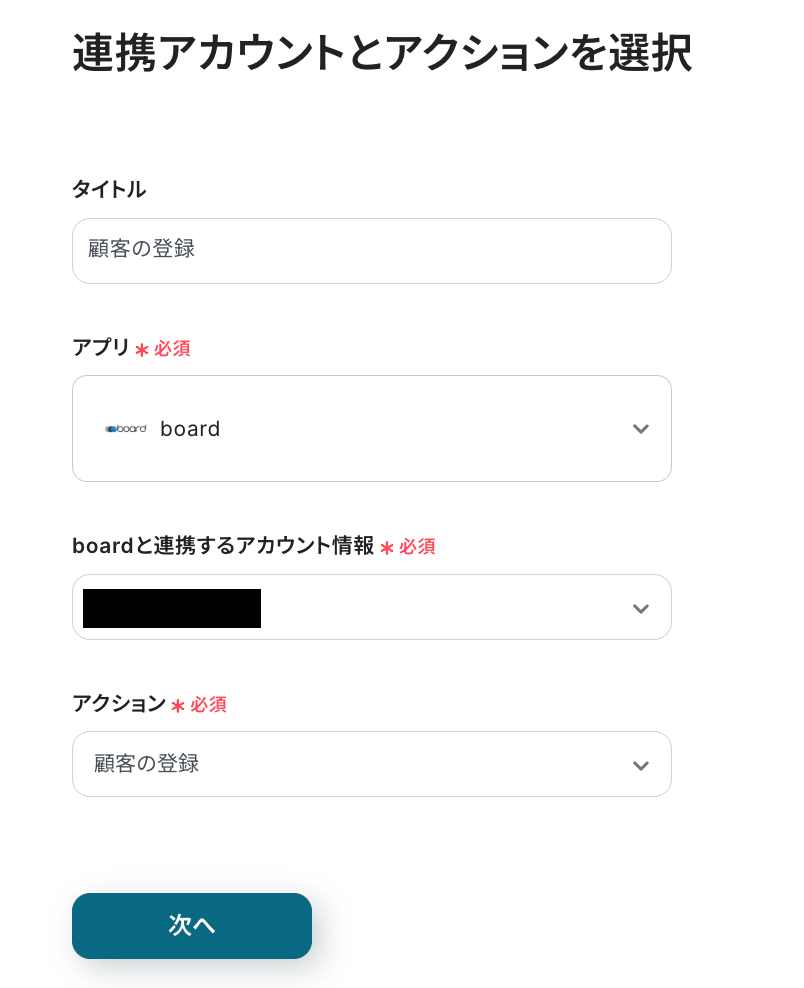The height and width of the screenshot is (988, 804).
Task: Click the boardと連携するアカウント情報 label
Action: (222, 546)
